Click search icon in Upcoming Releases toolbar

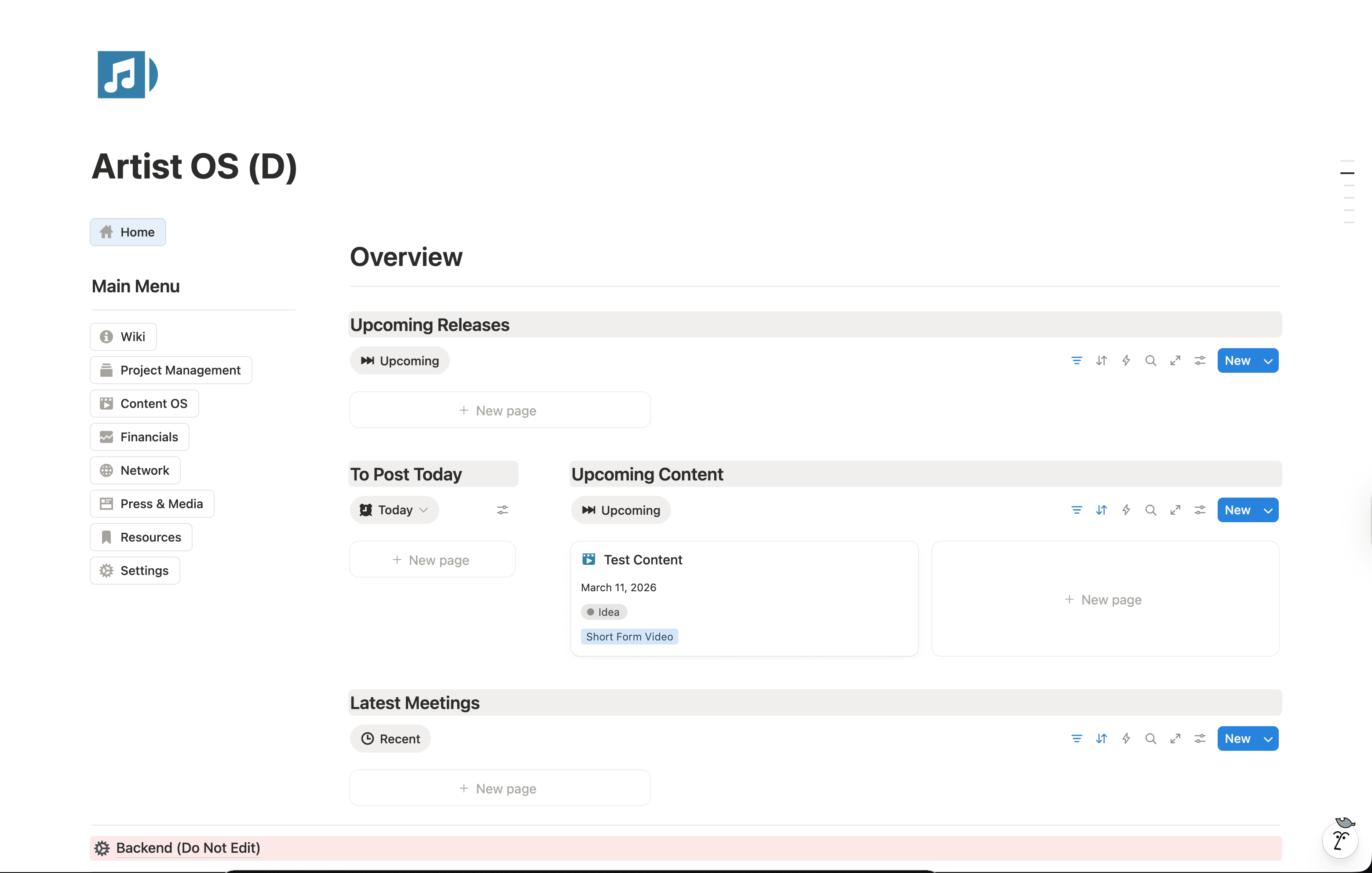click(x=1150, y=360)
